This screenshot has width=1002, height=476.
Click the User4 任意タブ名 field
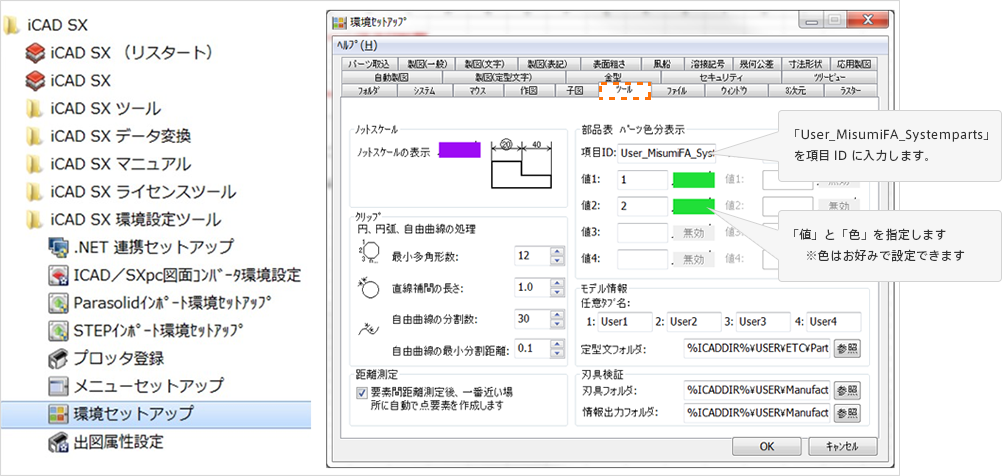[x=833, y=322]
